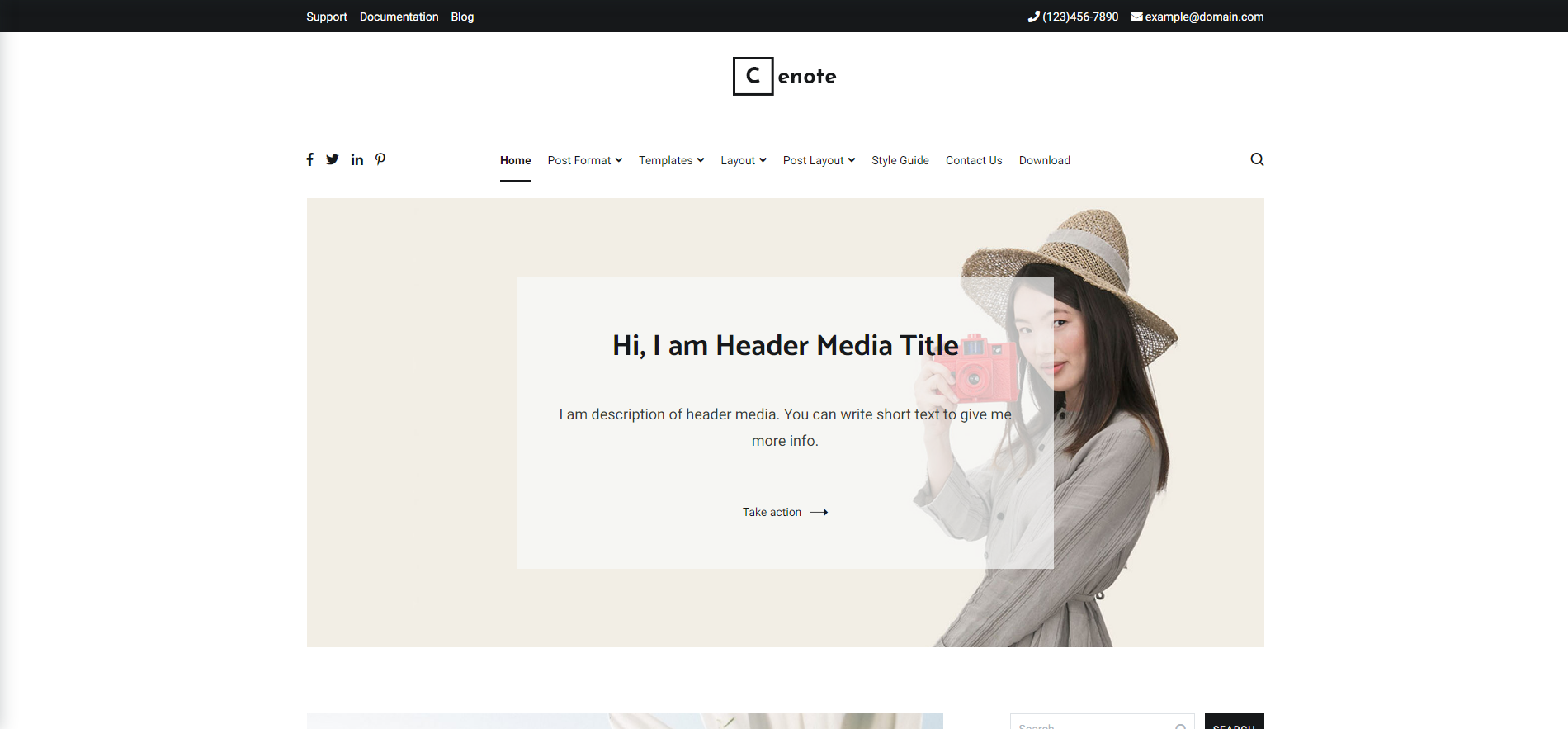
Task: Click the header media description text
Action: coord(786,428)
